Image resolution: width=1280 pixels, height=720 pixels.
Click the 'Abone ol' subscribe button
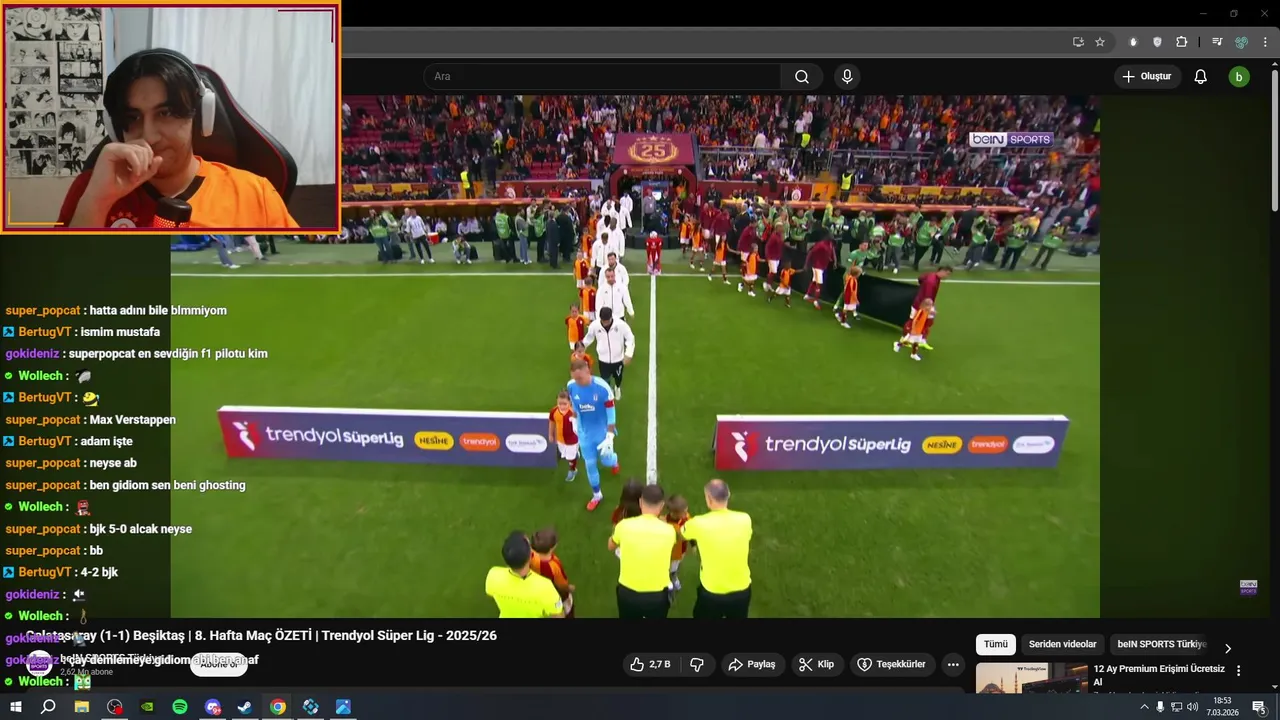pyautogui.click(x=219, y=664)
